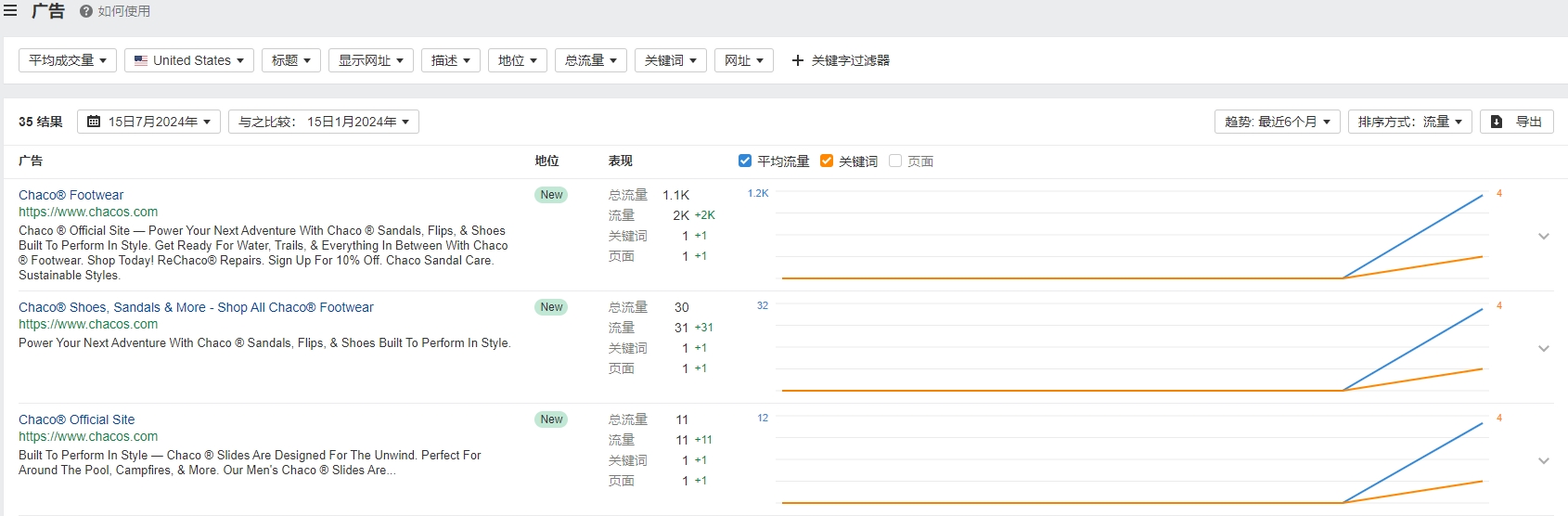Click chacos.com URL under Shoes, Sandals & More

pyautogui.click(x=88, y=324)
